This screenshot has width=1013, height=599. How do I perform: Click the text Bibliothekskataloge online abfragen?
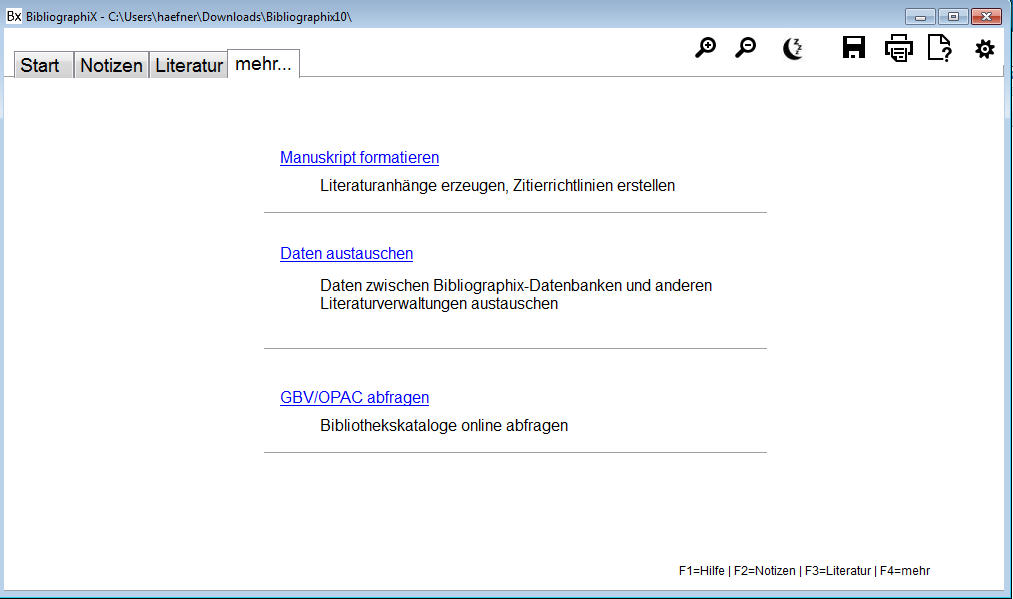(444, 426)
